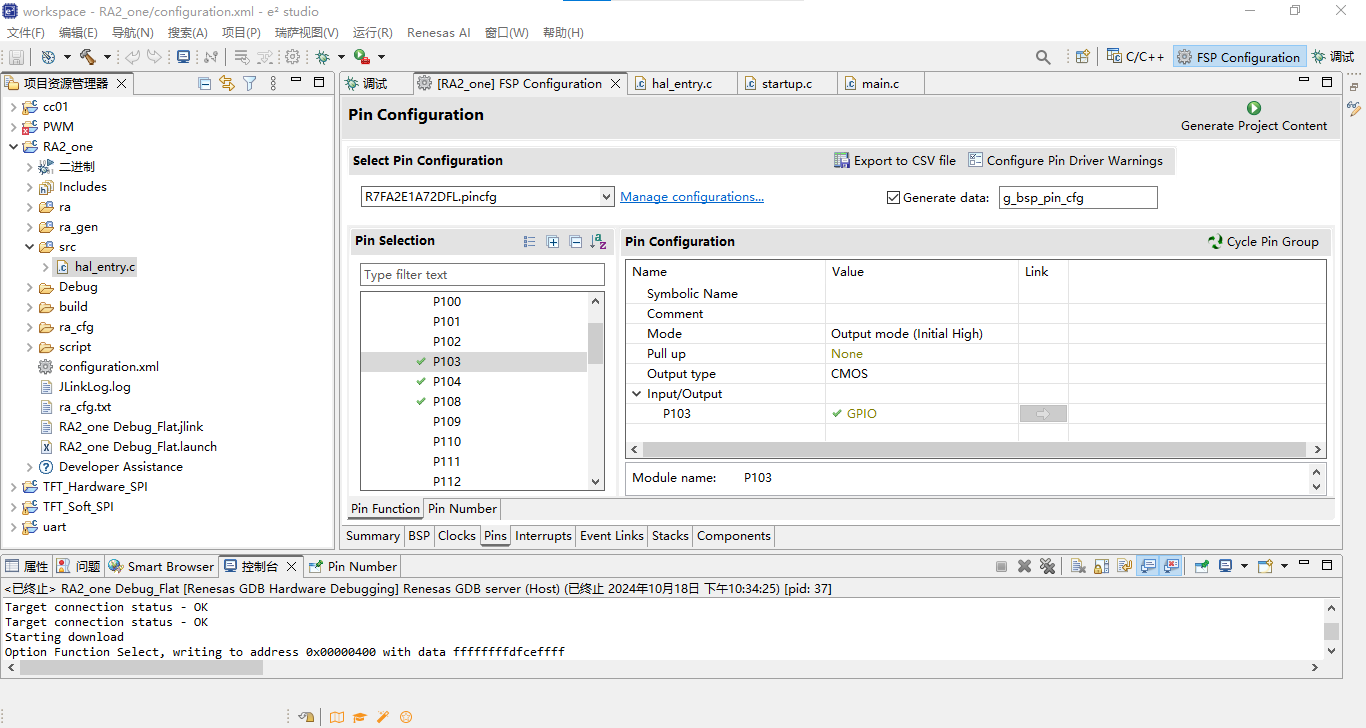Collapse the Input/Output group row
This screenshot has width=1366, height=728.
(x=637, y=394)
